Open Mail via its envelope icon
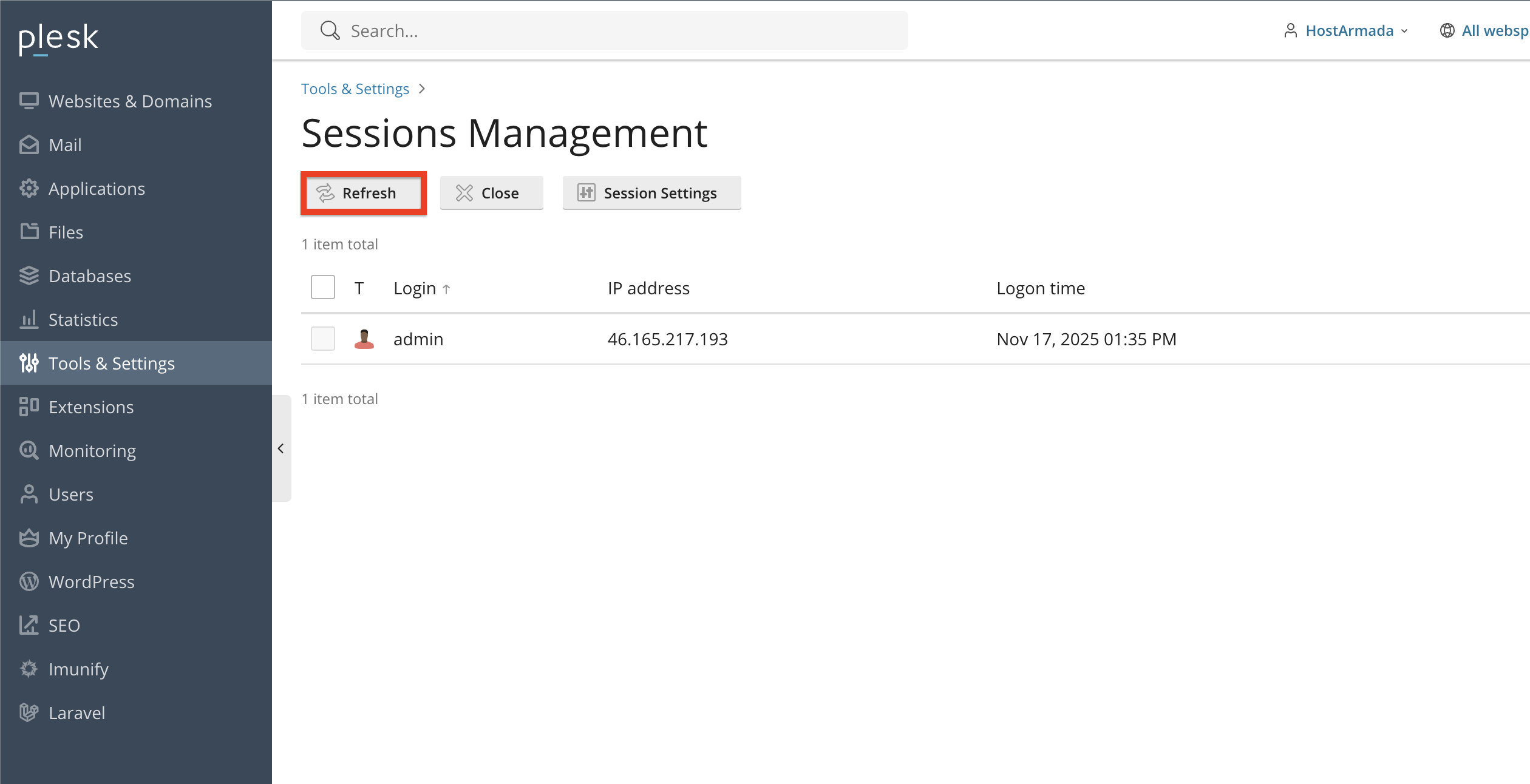This screenshot has width=1530, height=784. pyautogui.click(x=29, y=144)
